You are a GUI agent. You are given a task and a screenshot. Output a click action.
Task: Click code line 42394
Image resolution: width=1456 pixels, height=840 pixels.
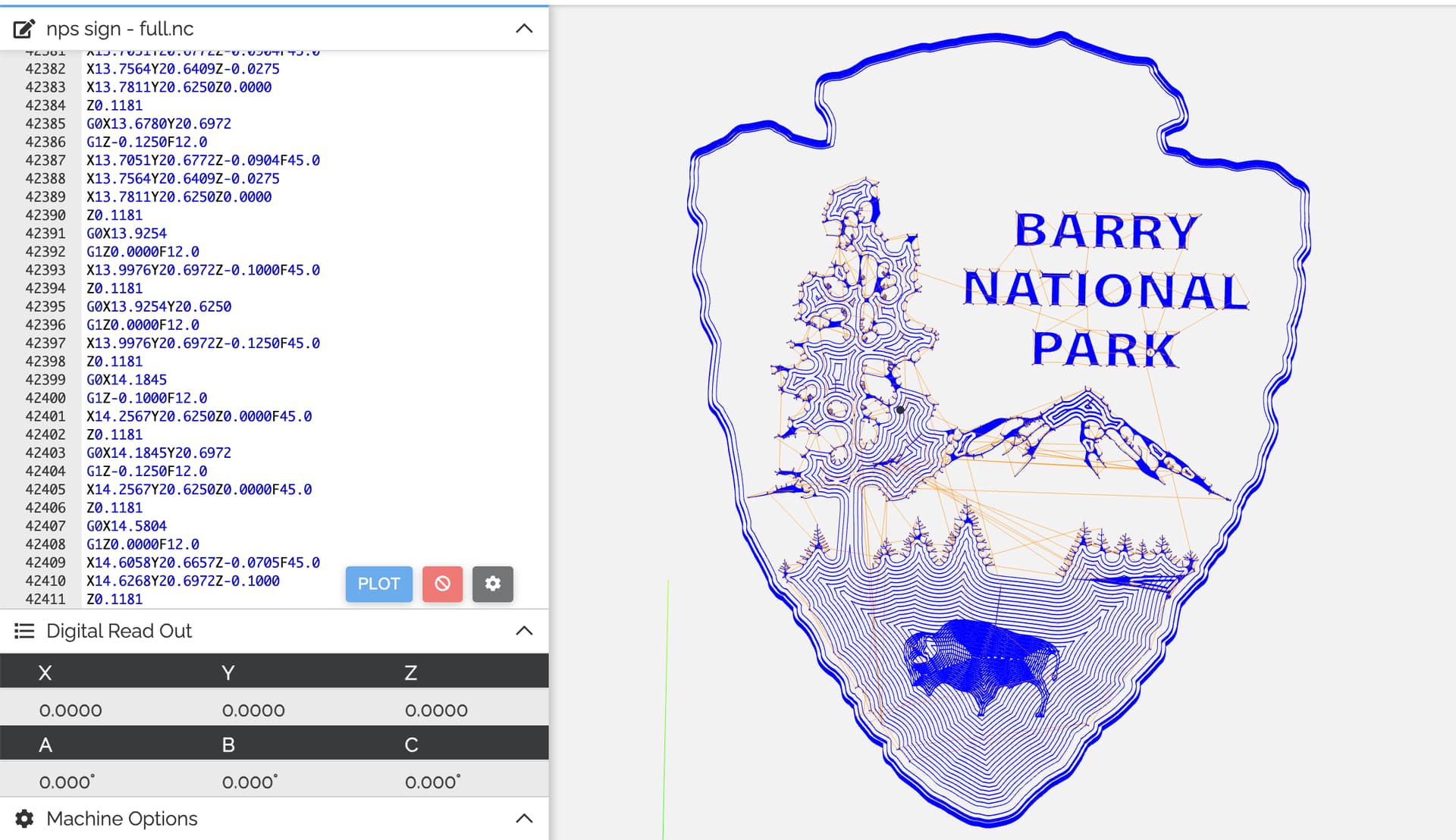tap(115, 288)
